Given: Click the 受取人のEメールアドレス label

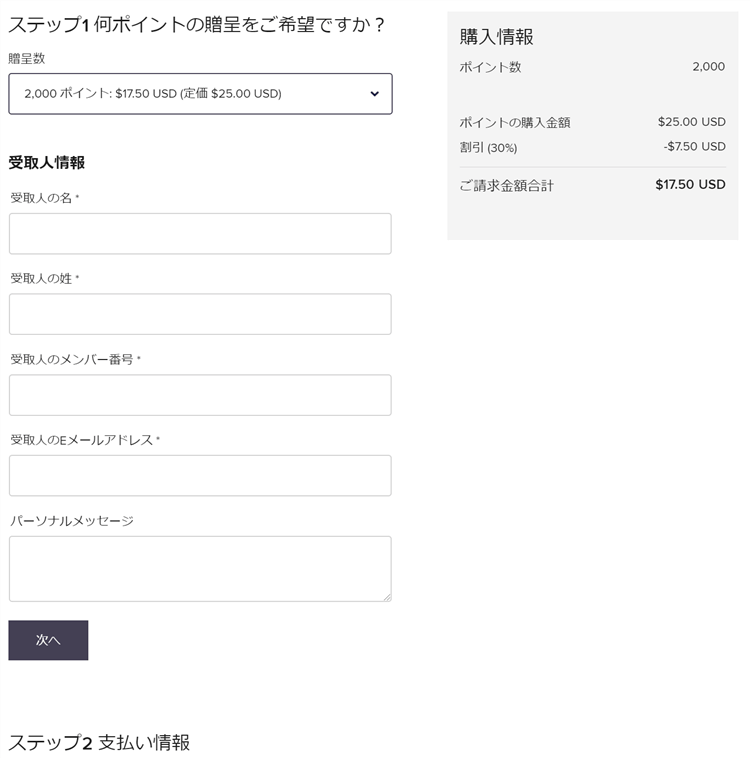Looking at the screenshot, I should pos(82,440).
